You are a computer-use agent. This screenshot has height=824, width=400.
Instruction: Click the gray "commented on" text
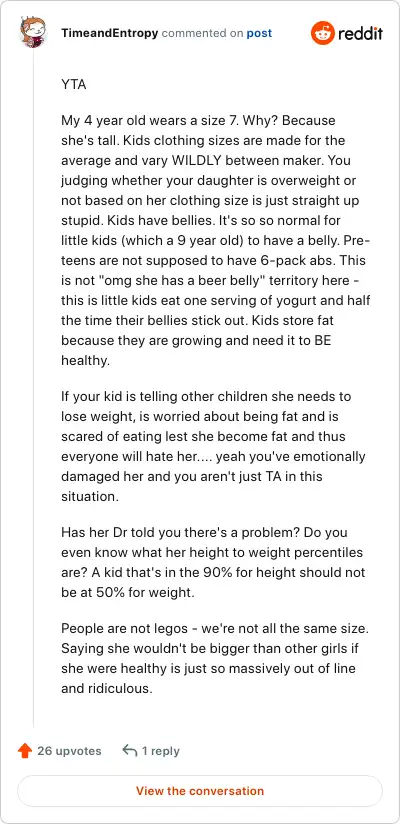pos(202,33)
